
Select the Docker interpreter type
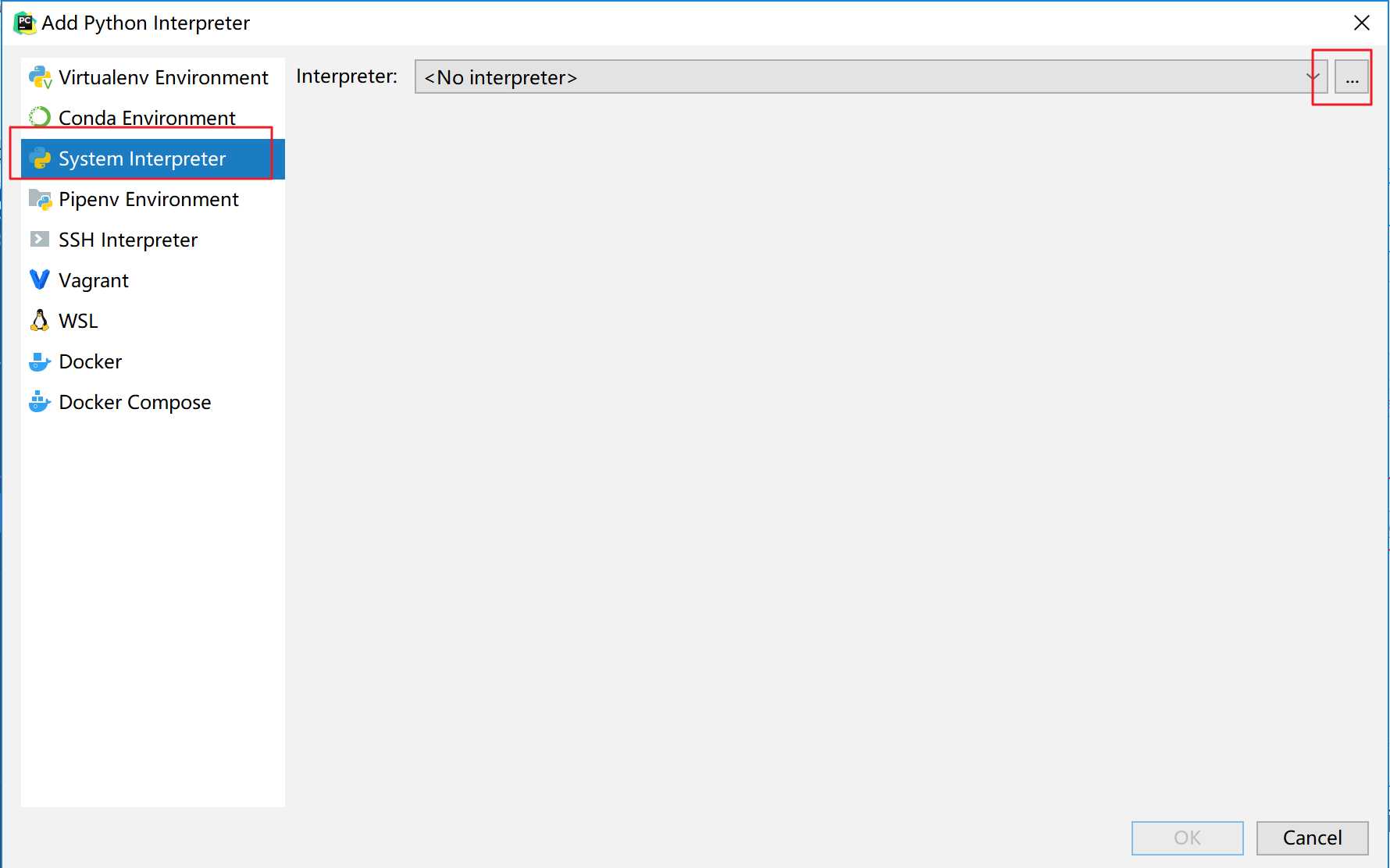153,361
